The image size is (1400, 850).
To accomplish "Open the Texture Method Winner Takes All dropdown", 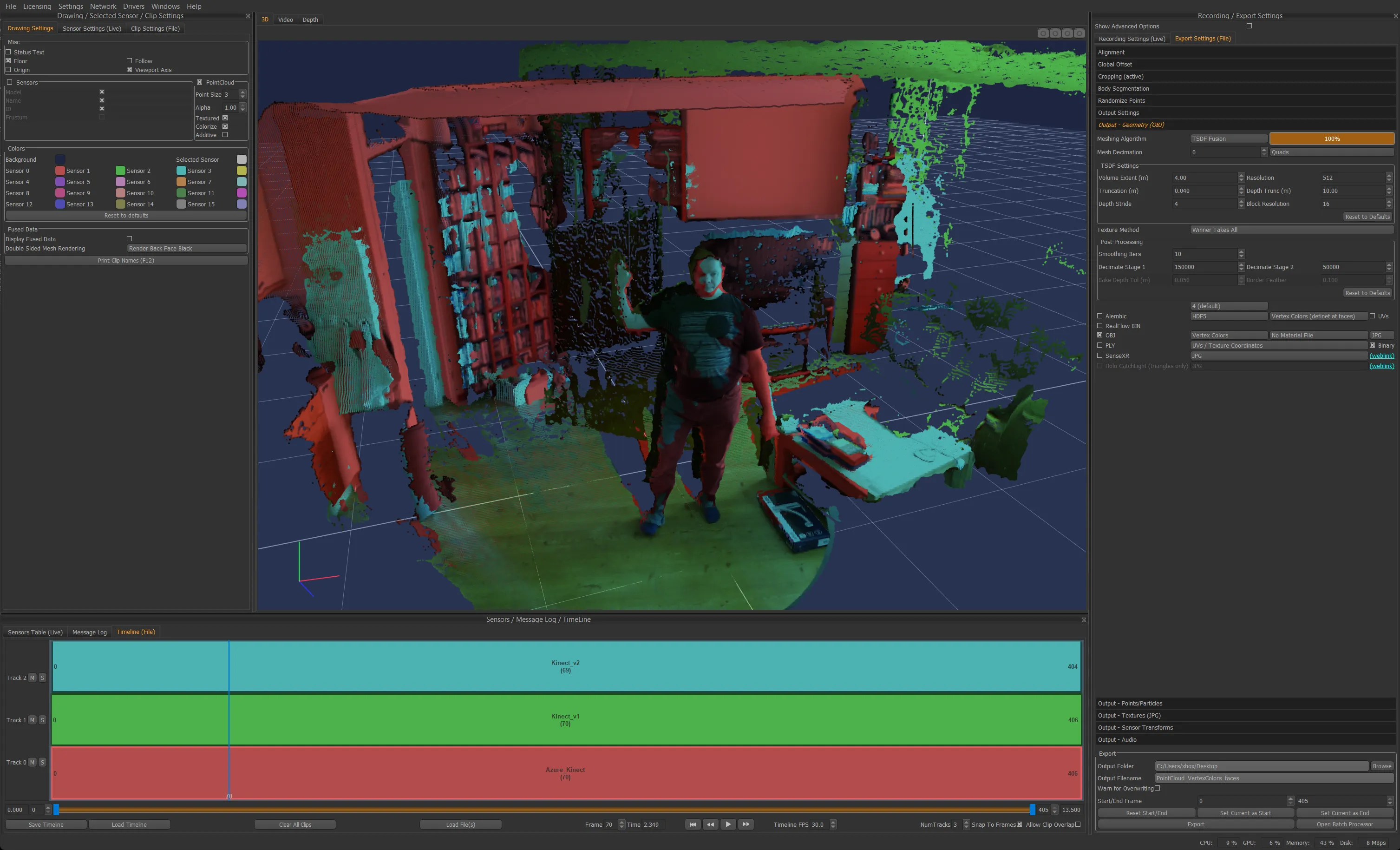I will click(x=1292, y=230).
